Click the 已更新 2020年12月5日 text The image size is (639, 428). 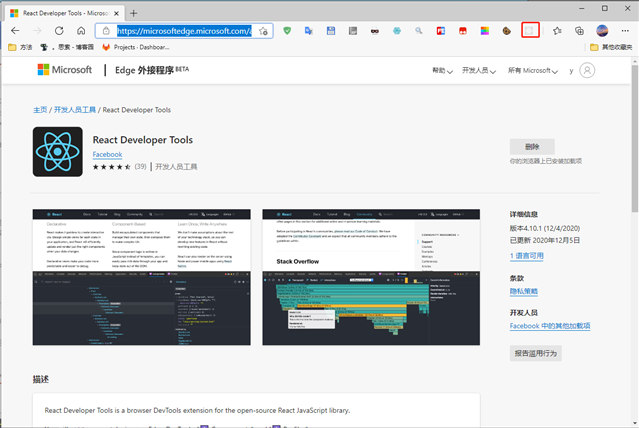(x=545, y=240)
